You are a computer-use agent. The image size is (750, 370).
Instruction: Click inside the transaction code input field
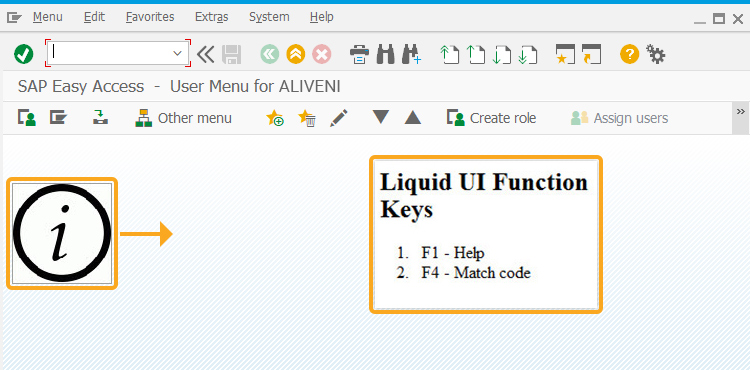[x=110, y=53]
